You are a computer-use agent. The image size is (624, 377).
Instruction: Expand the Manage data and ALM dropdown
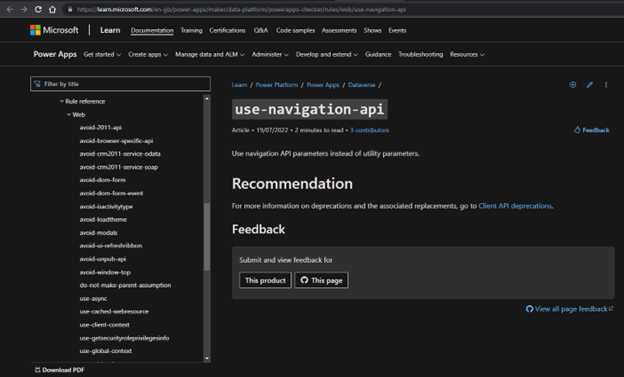tap(210, 55)
